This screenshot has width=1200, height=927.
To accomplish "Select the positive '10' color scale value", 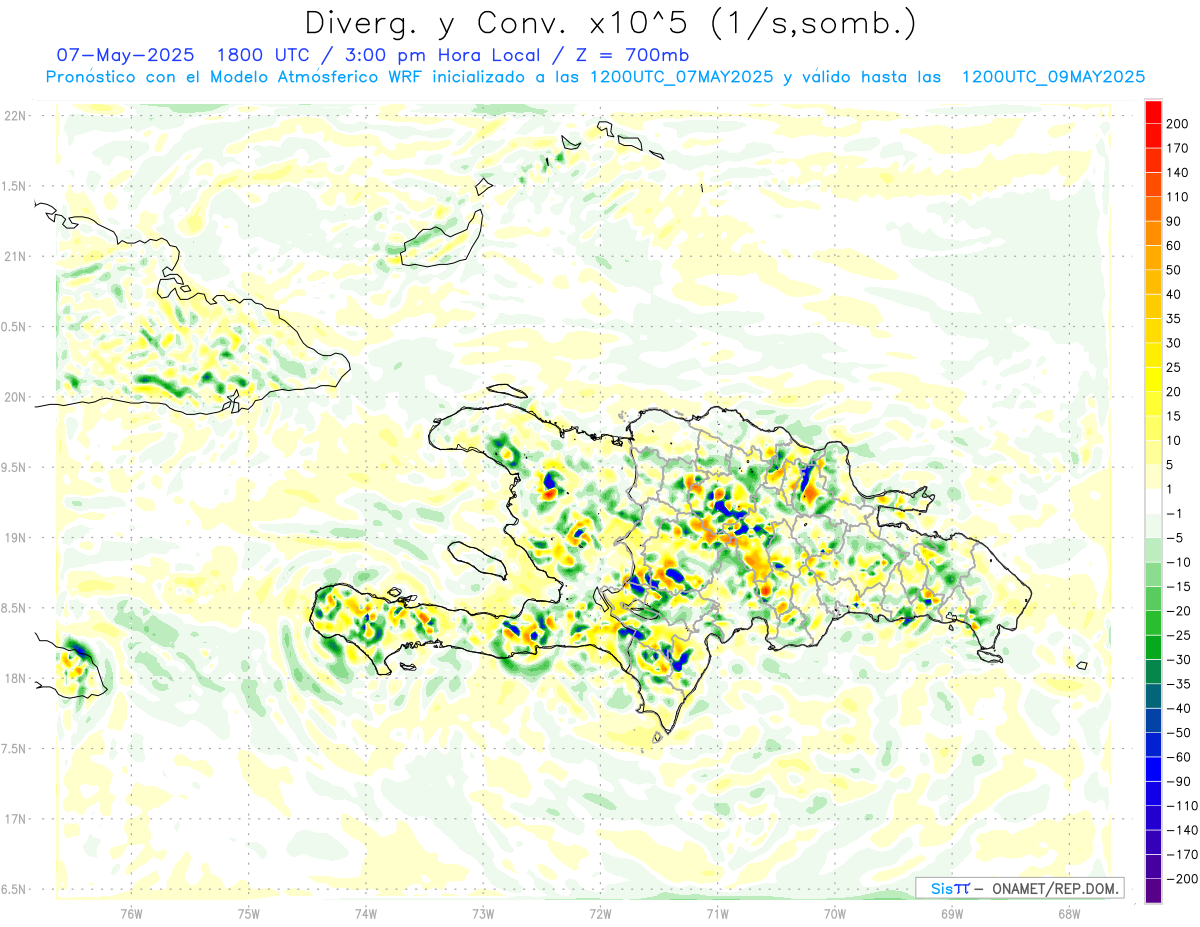I will (x=1174, y=441).
